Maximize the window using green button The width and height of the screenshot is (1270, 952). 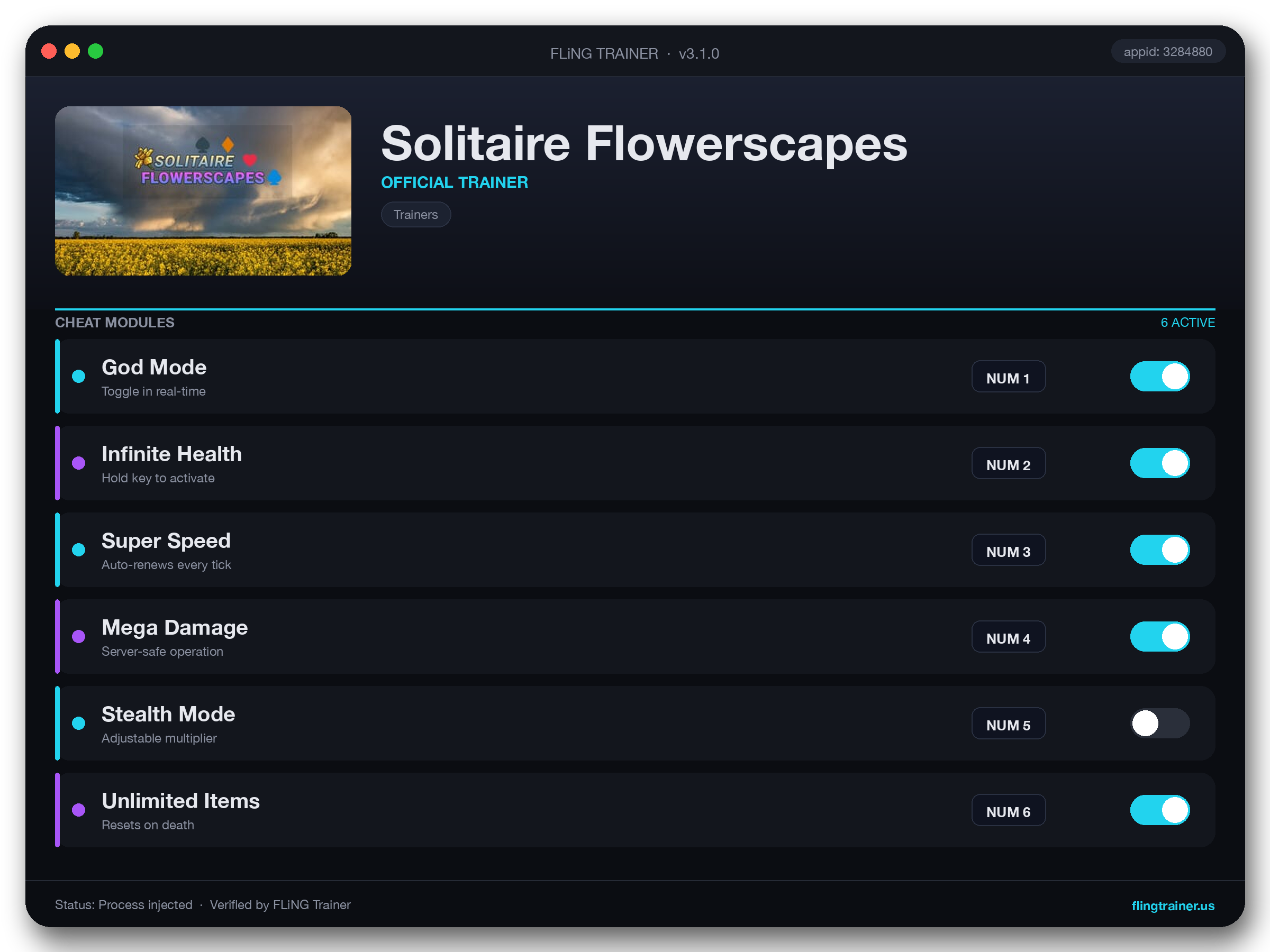pos(95,51)
